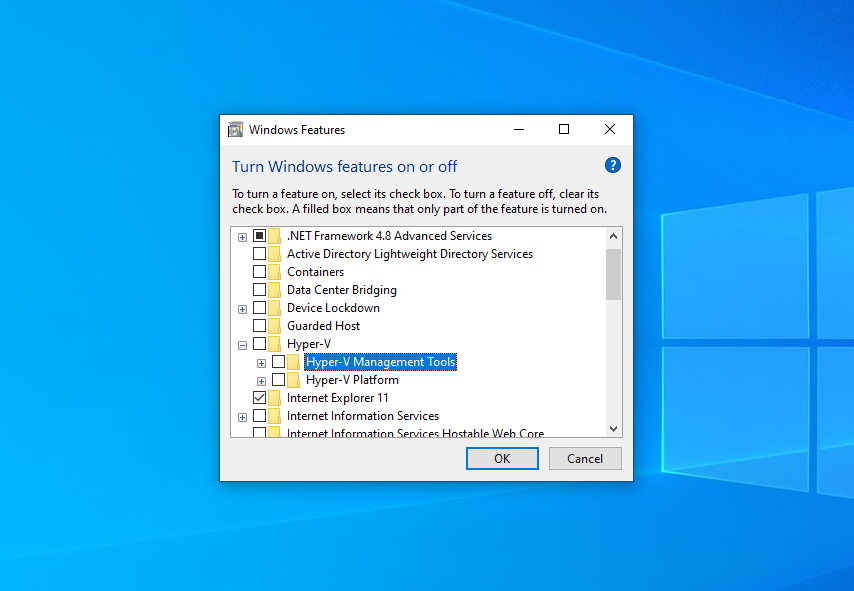
Task: Select the Internet Explorer 11 label
Action: [338, 398]
